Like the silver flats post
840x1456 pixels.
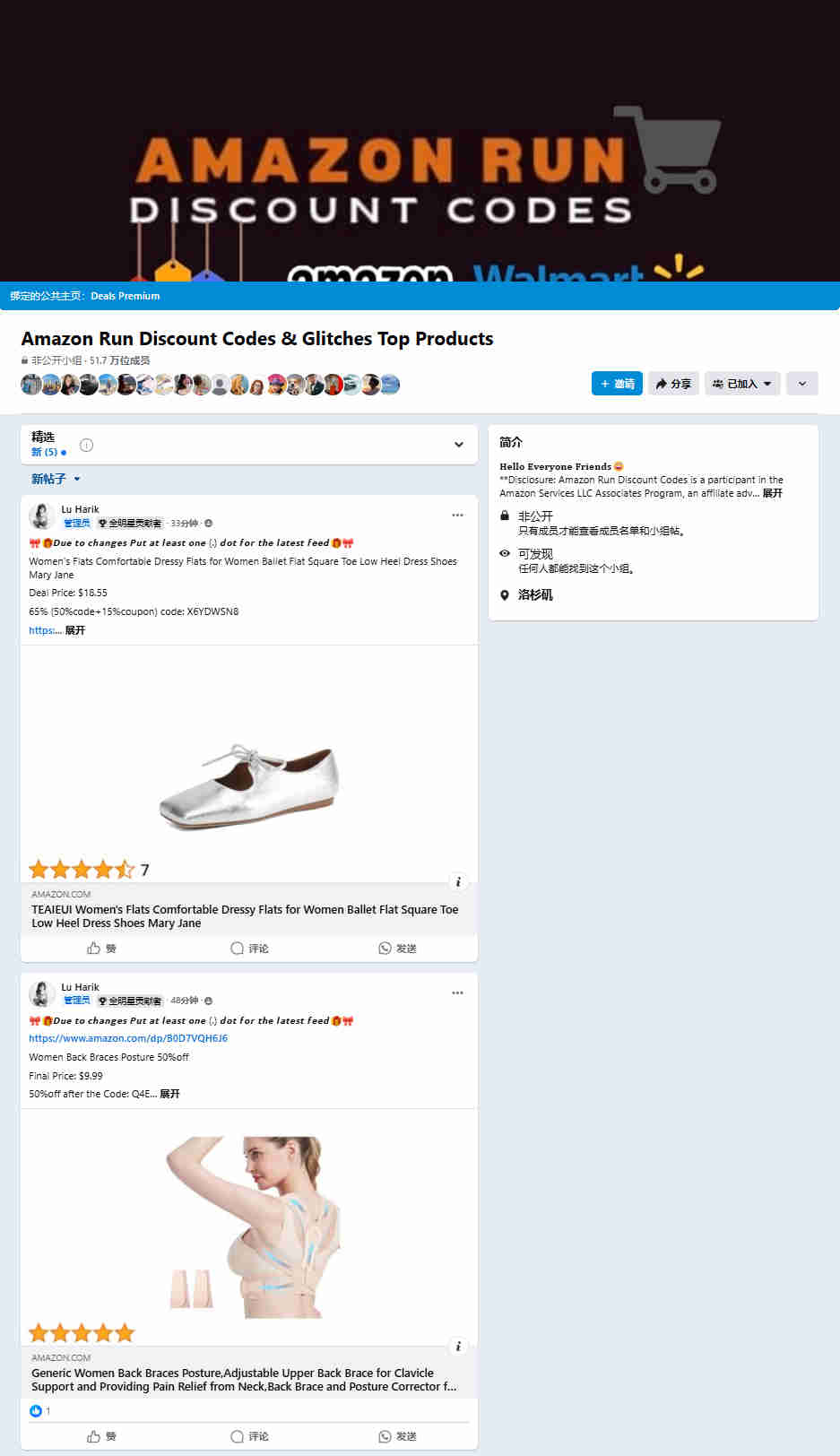pyautogui.click(x=101, y=949)
